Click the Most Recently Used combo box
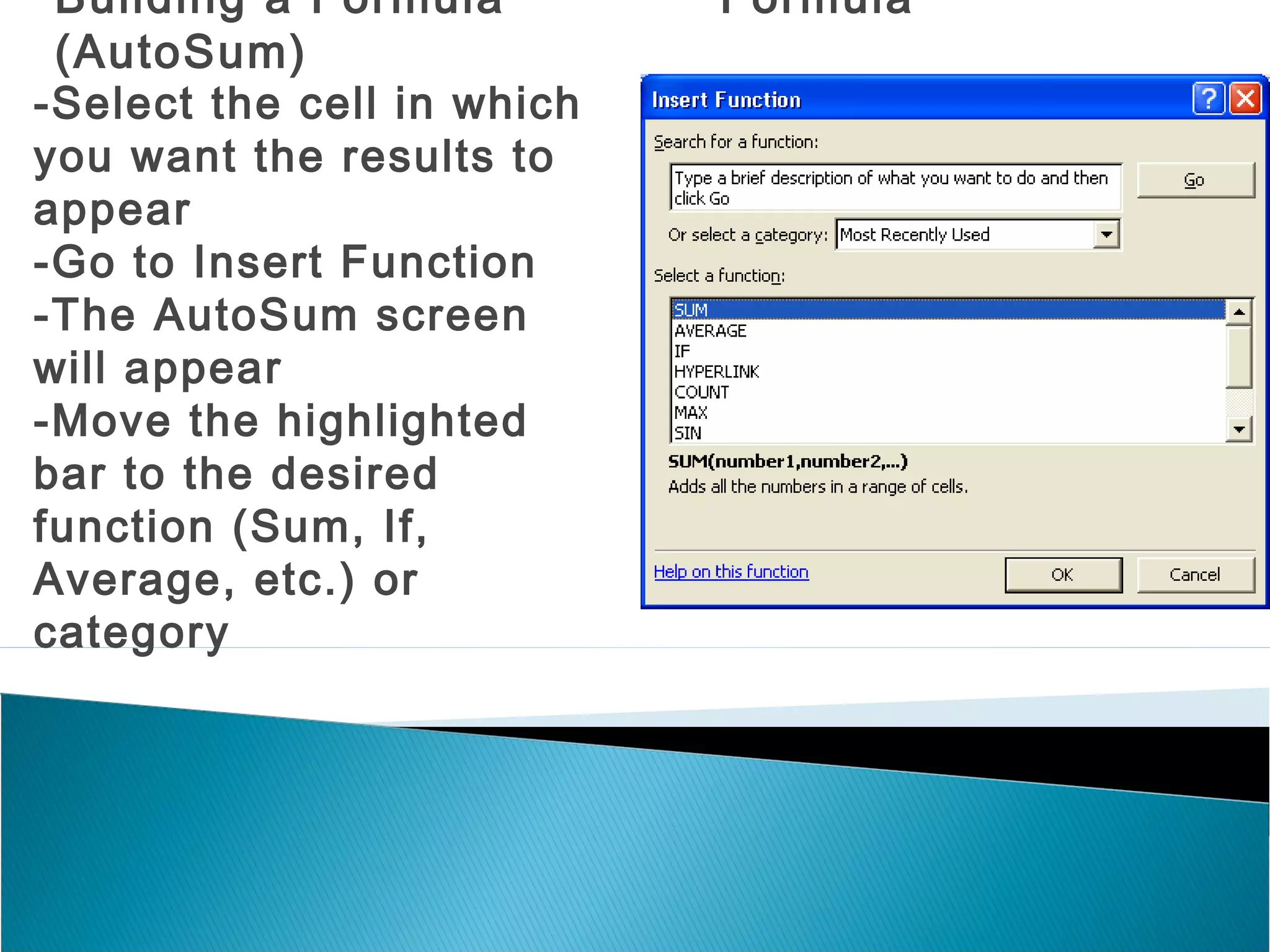 tap(965, 235)
